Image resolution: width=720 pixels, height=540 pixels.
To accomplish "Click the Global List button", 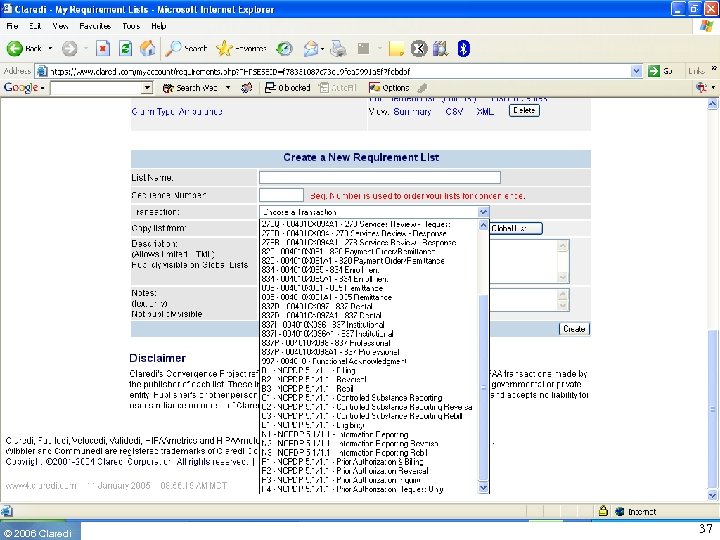I will tap(516, 228).
